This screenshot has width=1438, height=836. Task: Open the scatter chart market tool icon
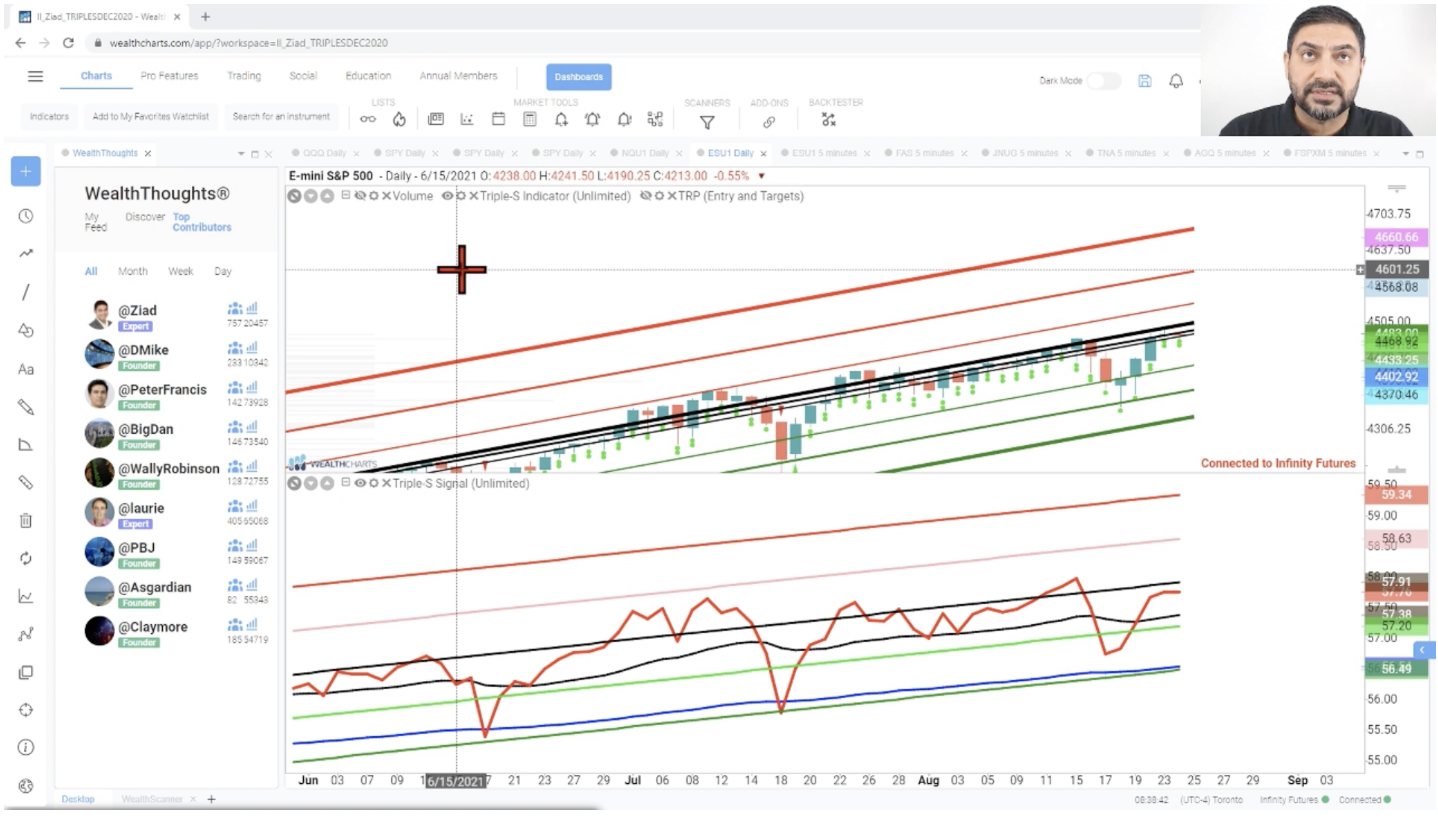tap(467, 120)
